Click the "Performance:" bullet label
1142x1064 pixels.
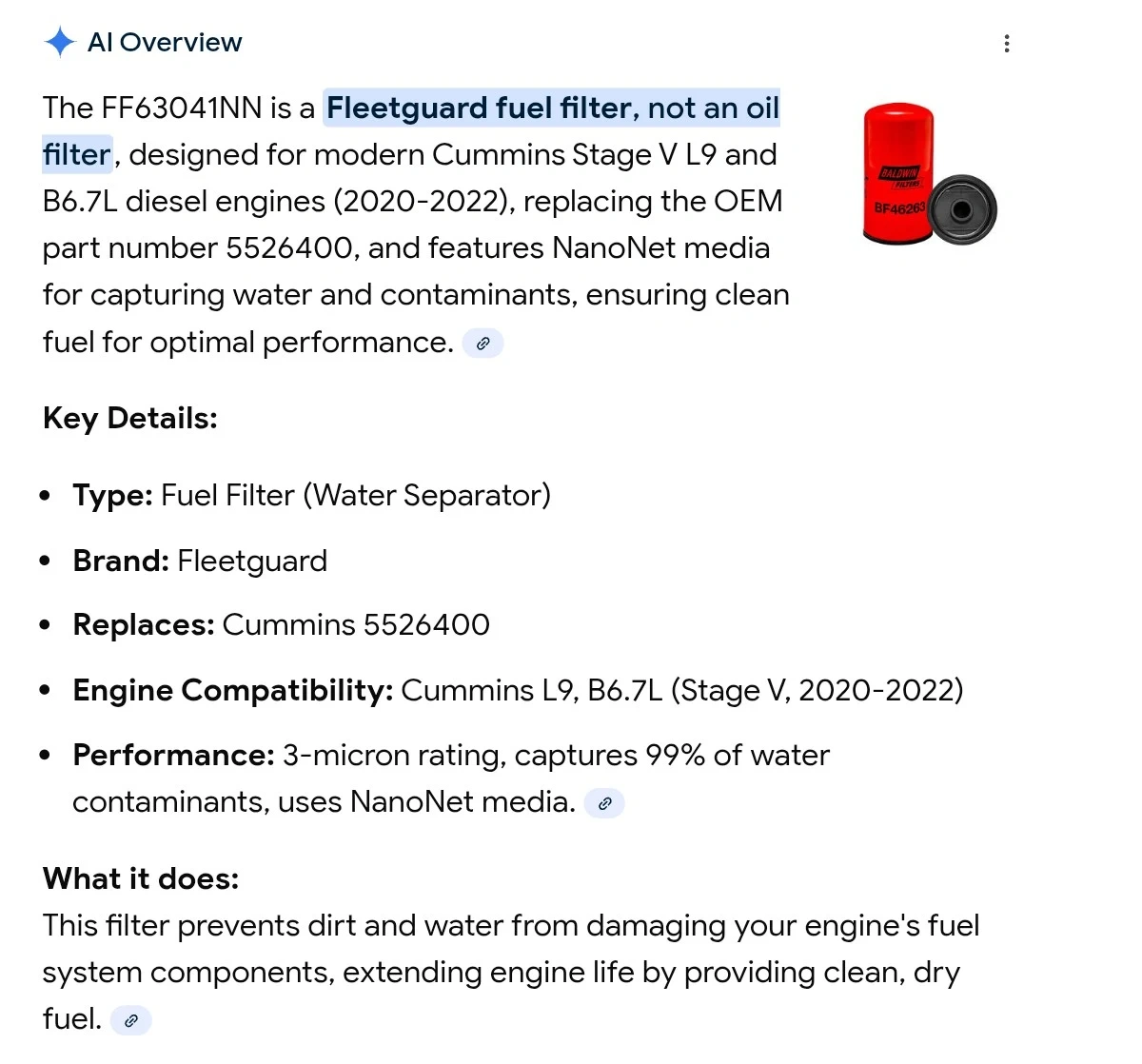pyautogui.click(x=173, y=756)
